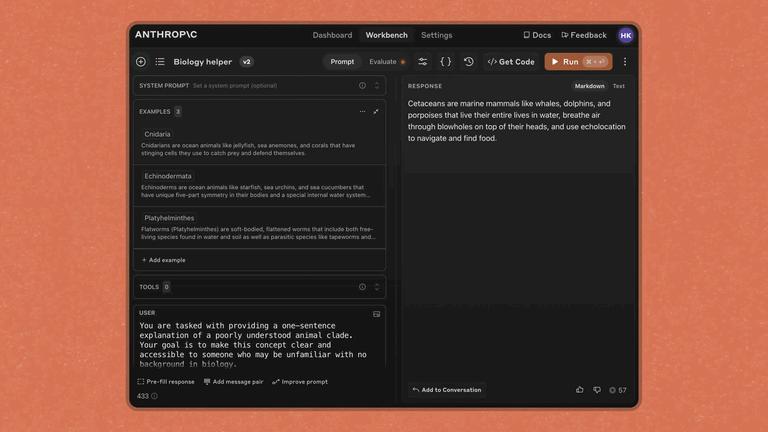Click Add example
Image resolution: width=768 pixels, height=432 pixels.
pos(164,260)
